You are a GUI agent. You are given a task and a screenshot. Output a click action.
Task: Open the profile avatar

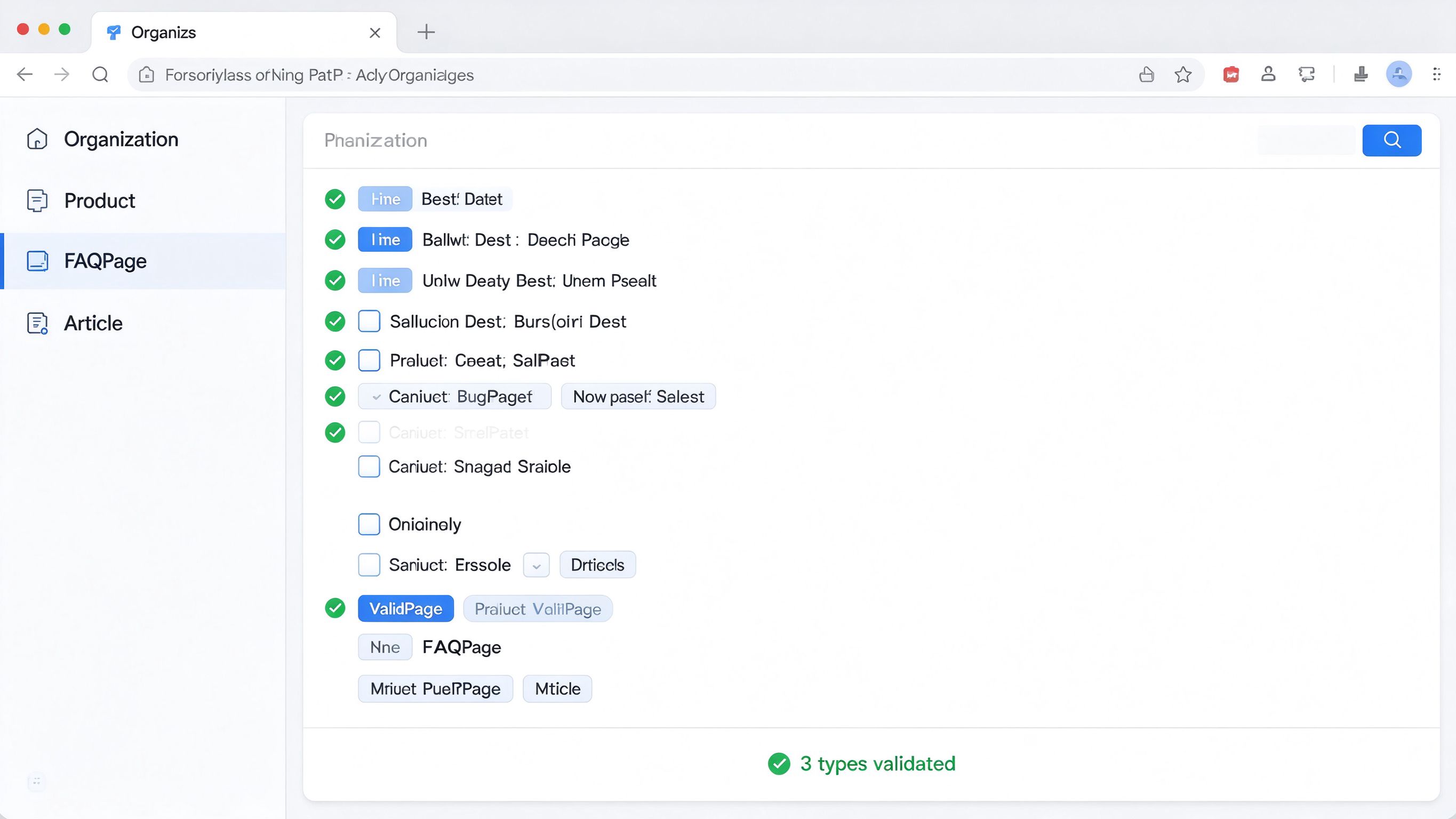pyautogui.click(x=1399, y=75)
